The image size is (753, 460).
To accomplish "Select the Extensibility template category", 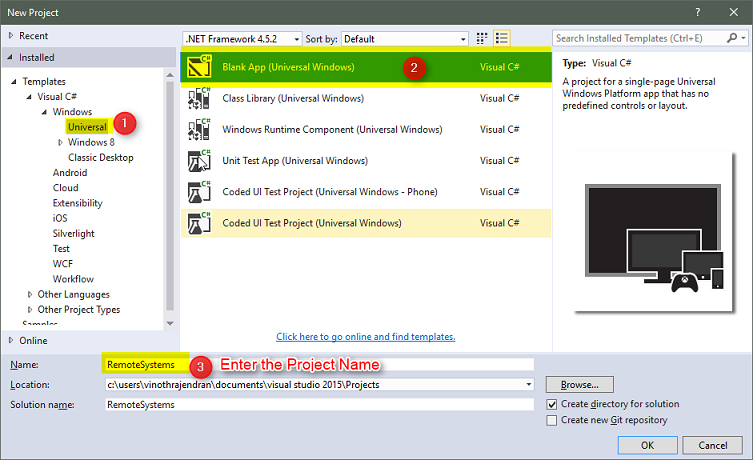I will (x=78, y=203).
